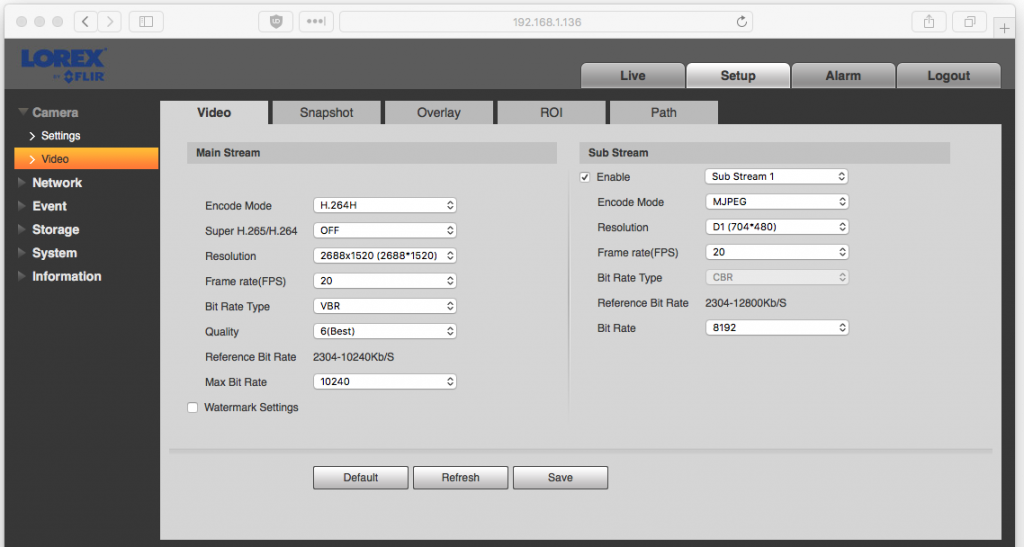Open Main Stream Frame rate dropdown

click(x=385, y=281)
